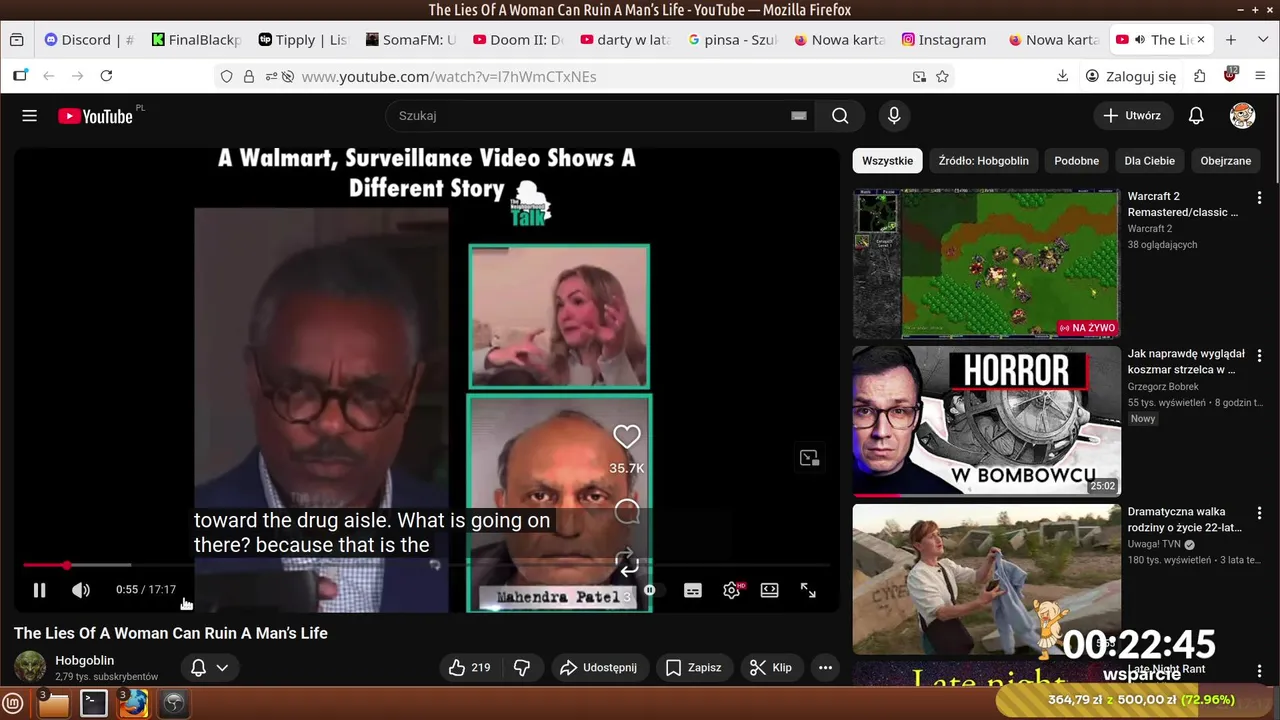Switch to the Instagram tab
The image size is (1280, 720).
point(944,40)
